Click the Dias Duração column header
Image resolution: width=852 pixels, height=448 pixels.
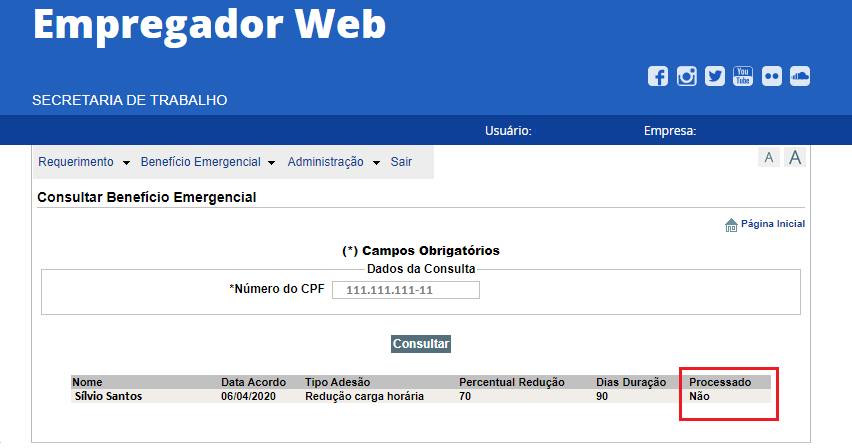click(631, 382)
